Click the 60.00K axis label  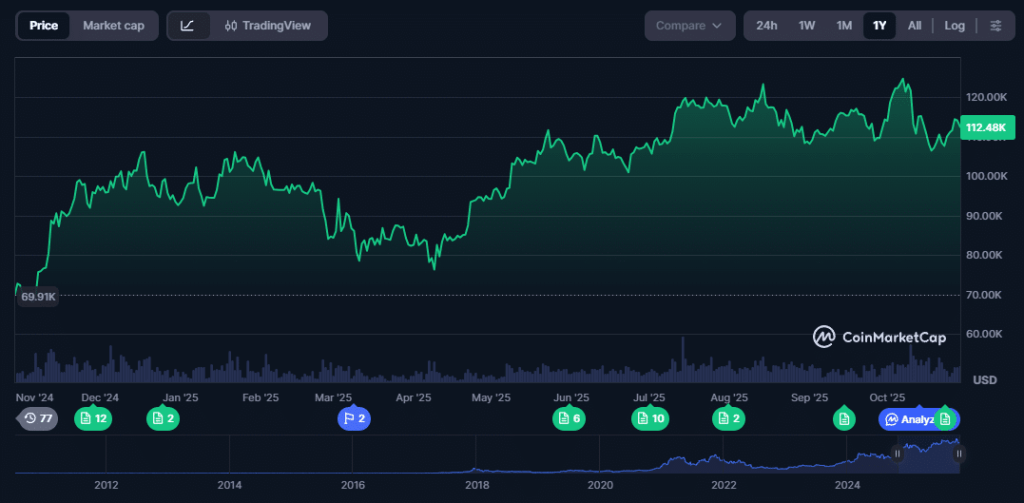[984, 334]
